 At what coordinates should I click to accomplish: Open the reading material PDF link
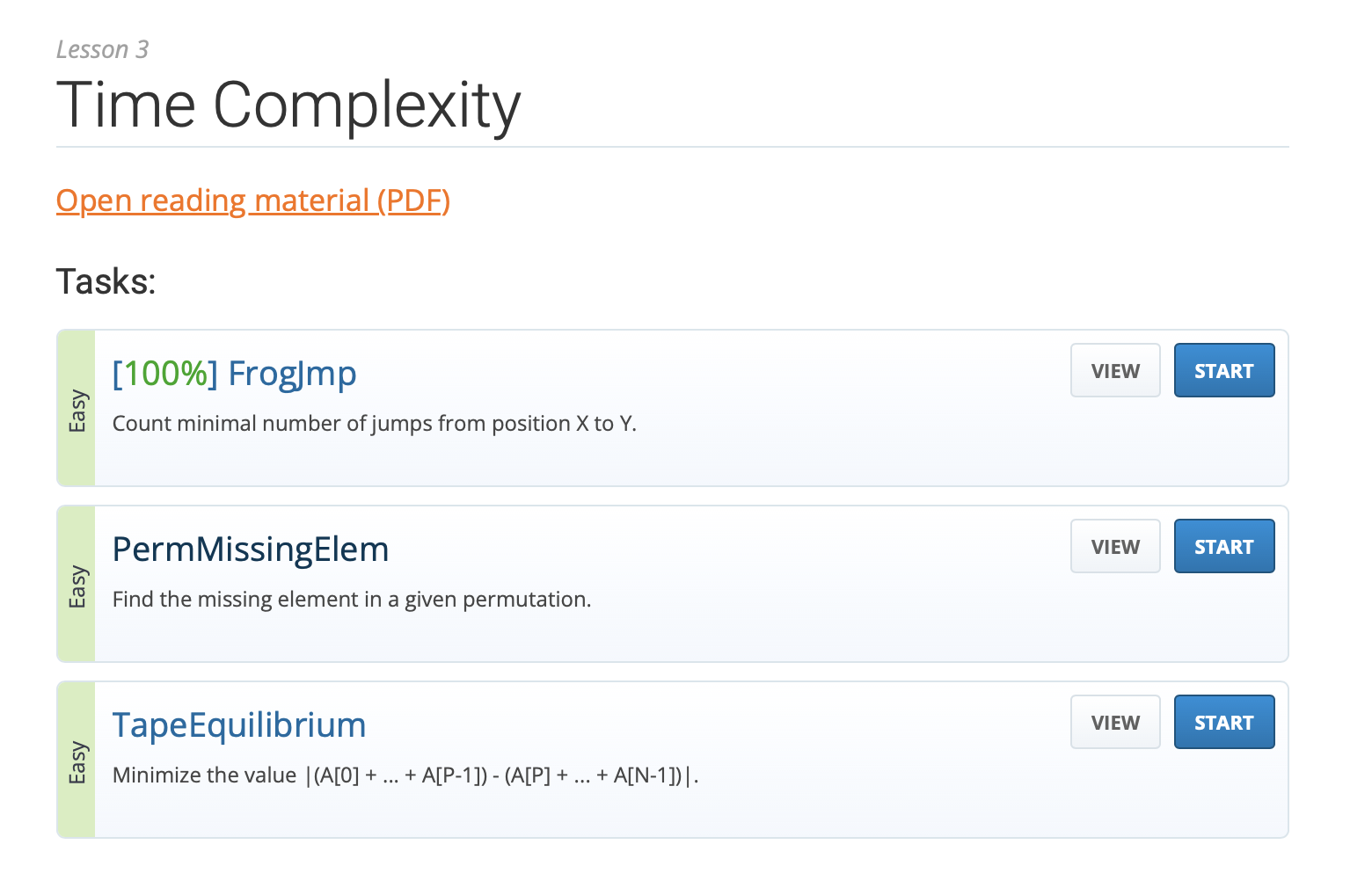252,200
